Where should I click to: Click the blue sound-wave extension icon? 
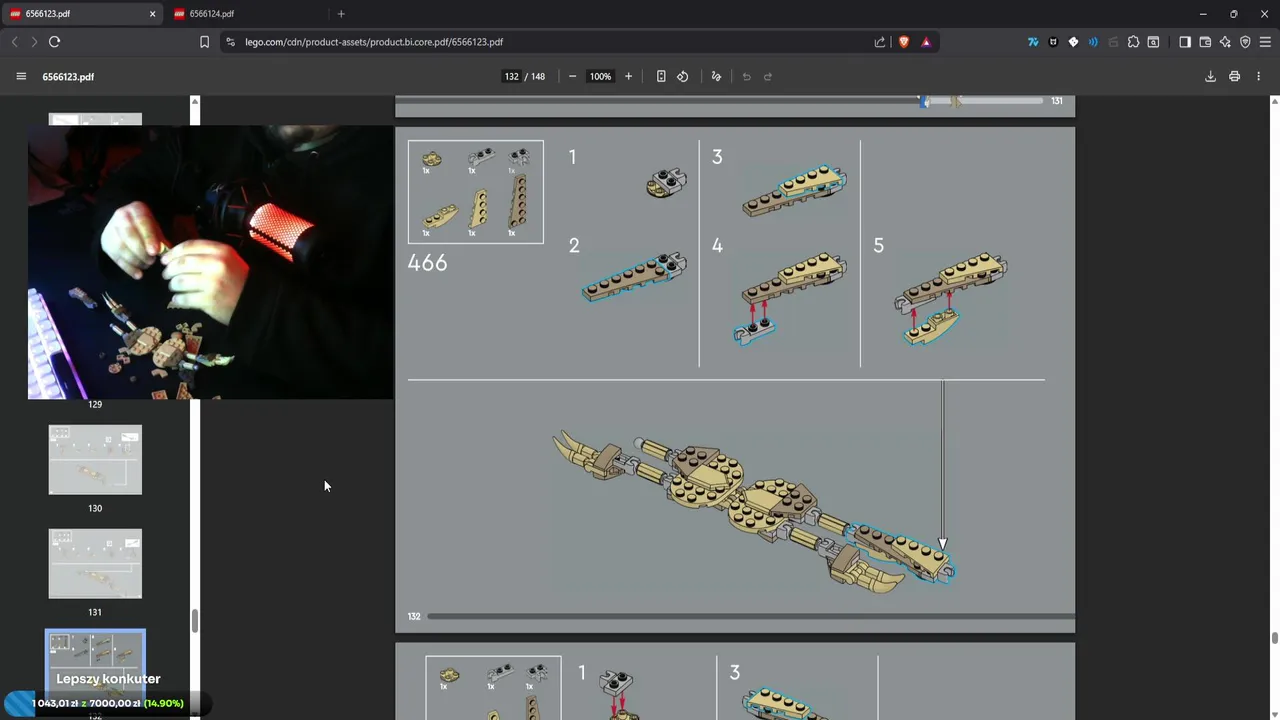[1093, 42]
